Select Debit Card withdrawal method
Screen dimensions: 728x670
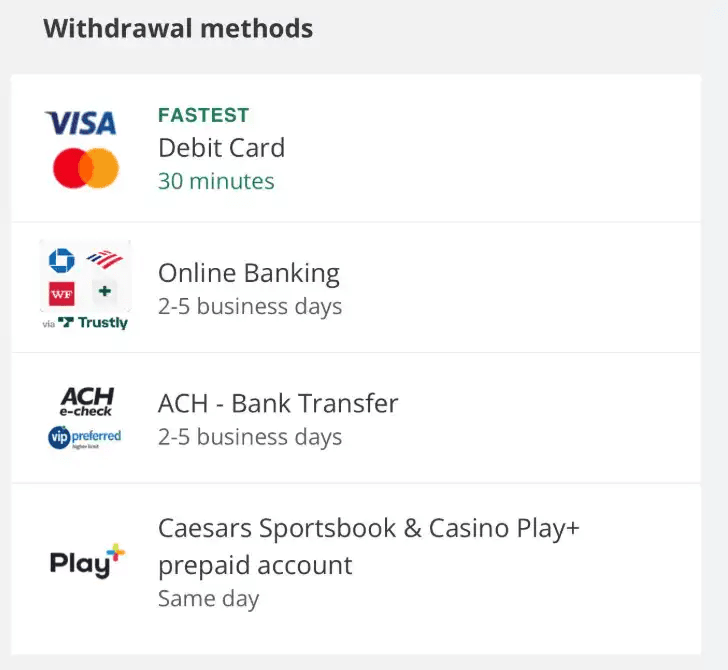(x=356, y=148)
